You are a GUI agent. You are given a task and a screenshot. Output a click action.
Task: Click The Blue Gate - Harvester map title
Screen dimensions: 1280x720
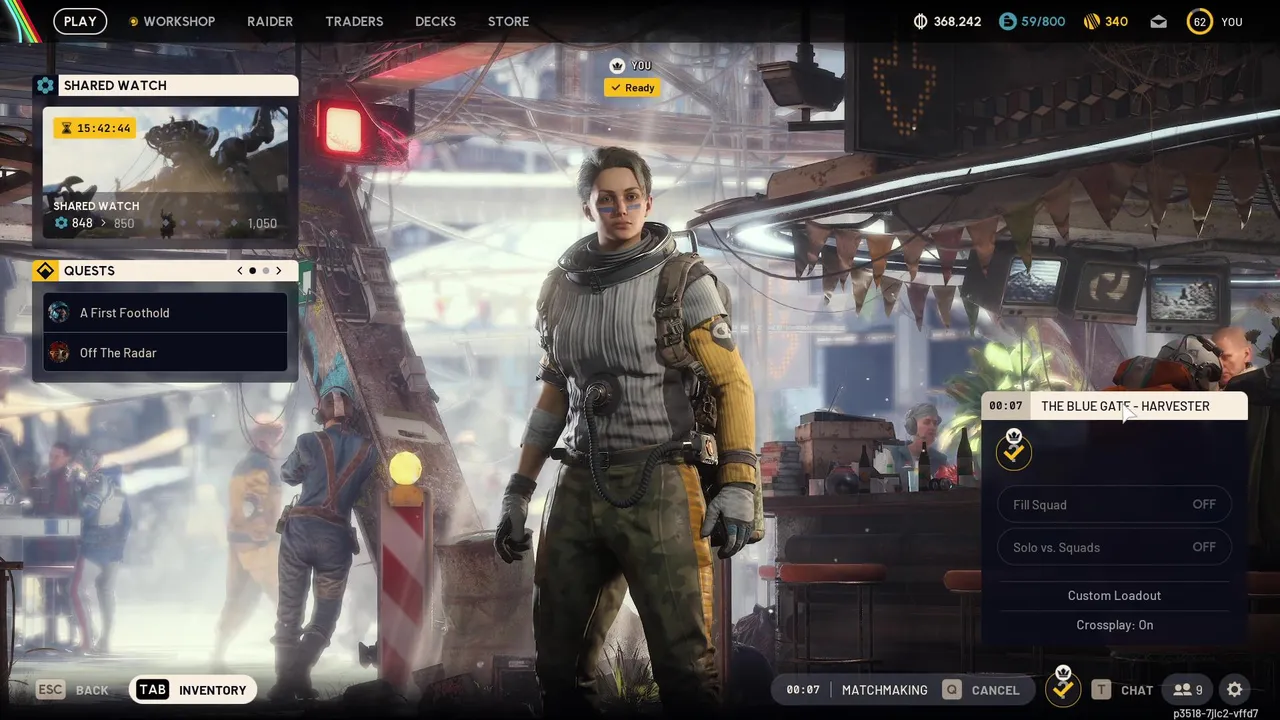pos(1125,406)
